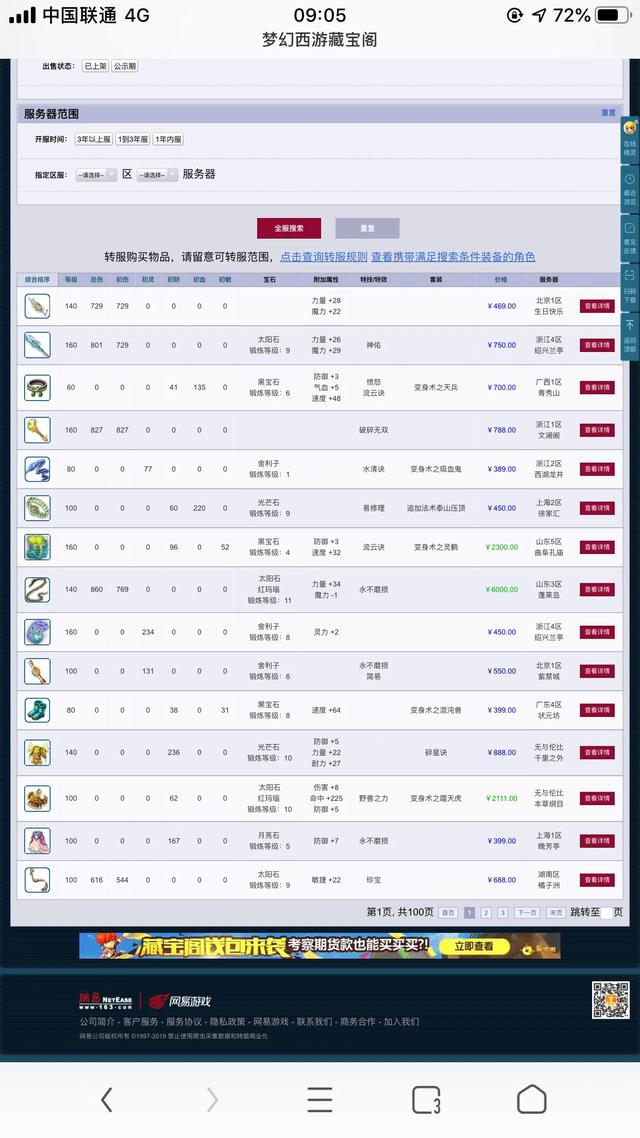
Task: Open the 隐私政策 footer link
Action: (227, 1021)
